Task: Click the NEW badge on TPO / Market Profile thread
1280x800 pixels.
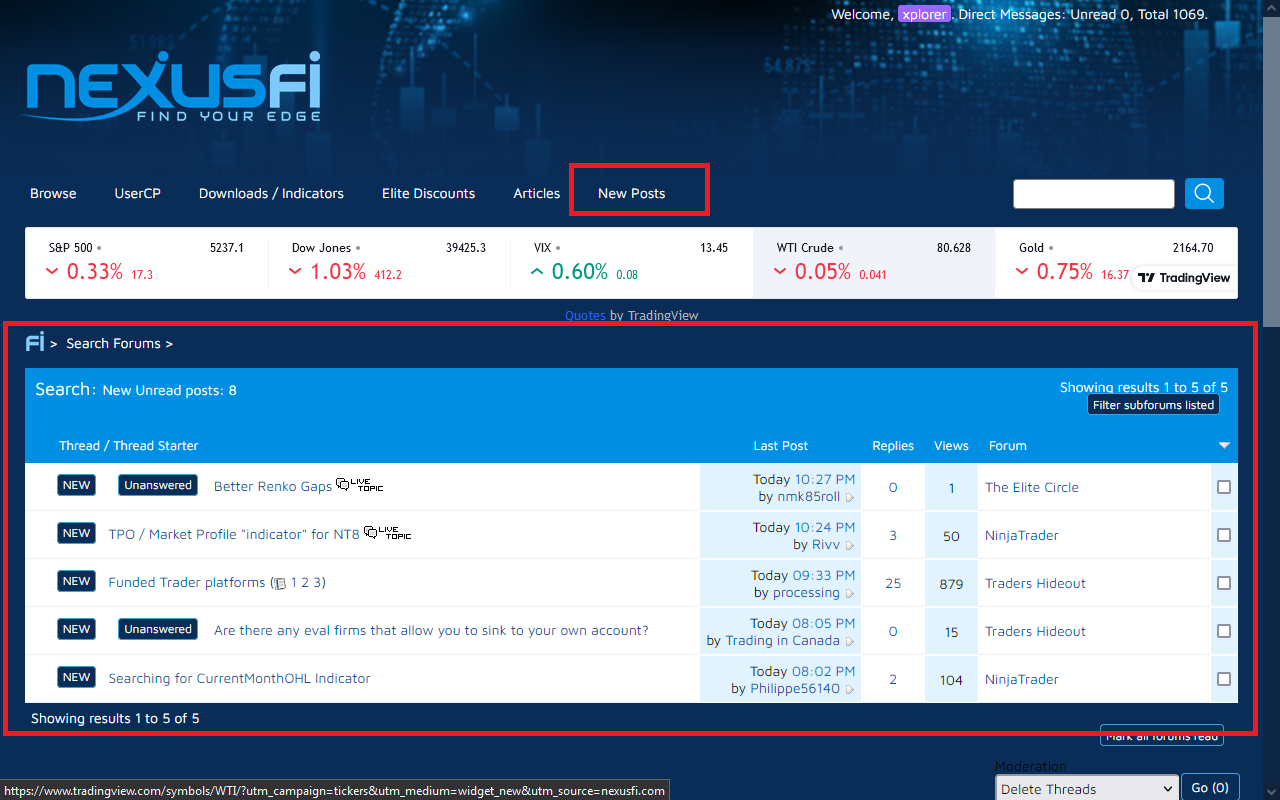Action: coord(77,533)
